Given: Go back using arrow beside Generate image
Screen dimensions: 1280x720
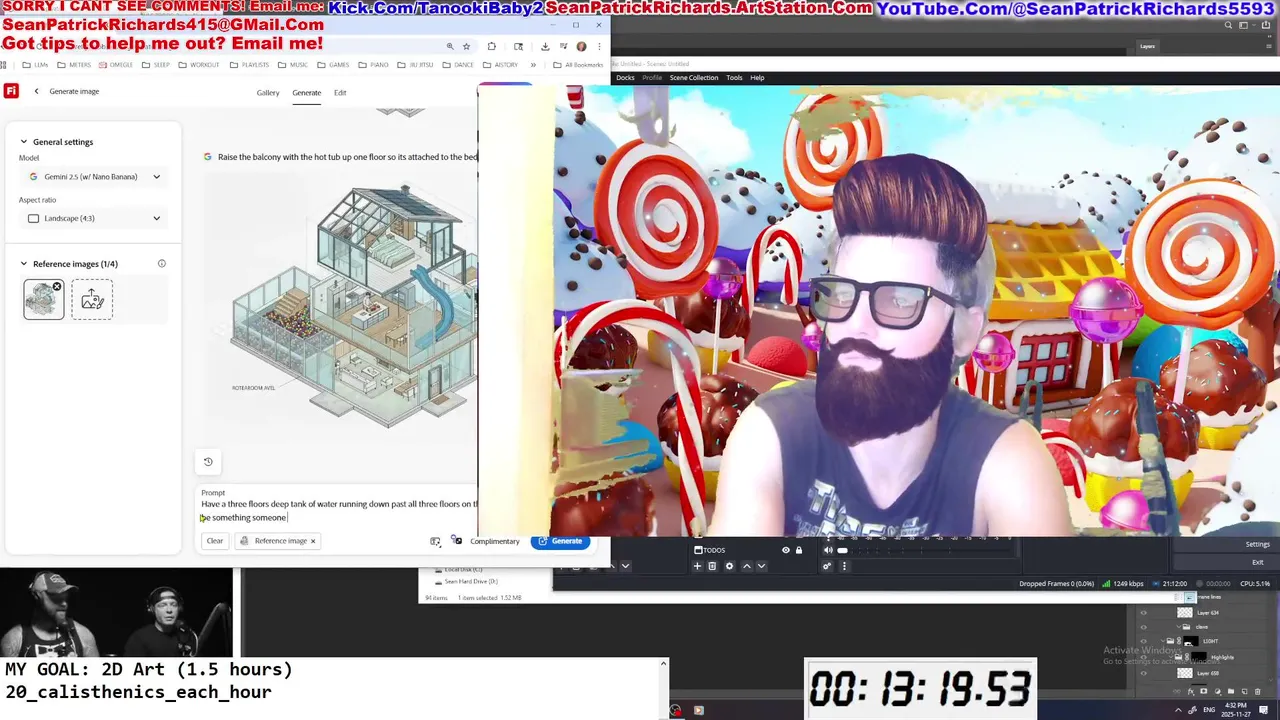Looking at the screenshot, I should click(x=36, y=91).
